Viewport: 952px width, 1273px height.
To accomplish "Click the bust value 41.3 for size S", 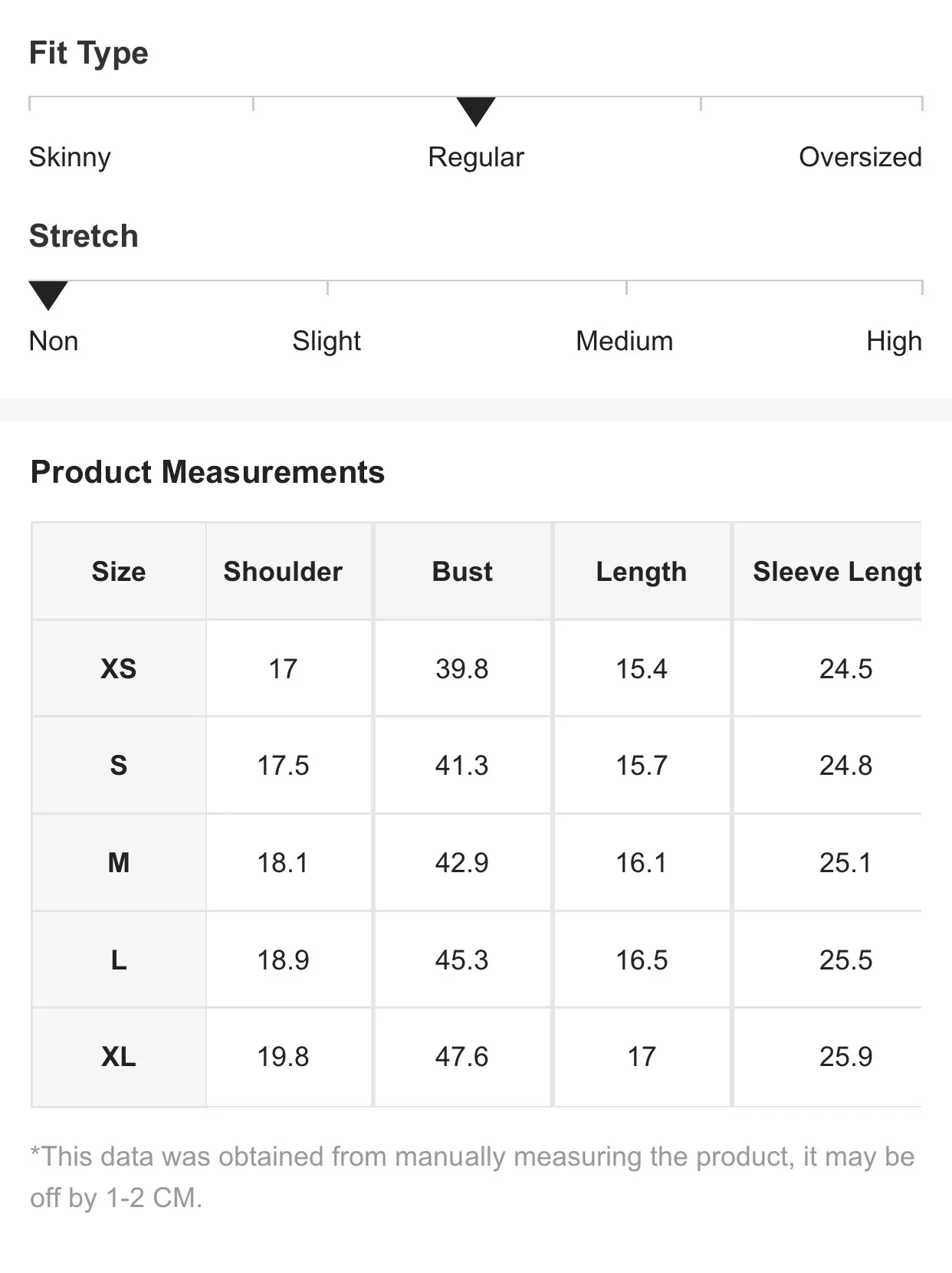I will pyautogui.click(x=462, y=766).
